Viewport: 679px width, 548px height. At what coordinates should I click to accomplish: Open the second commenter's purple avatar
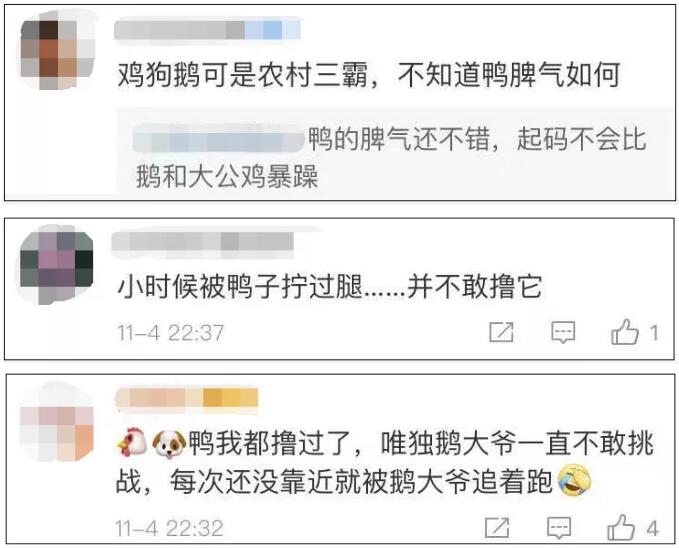click(x=57, y=265)
